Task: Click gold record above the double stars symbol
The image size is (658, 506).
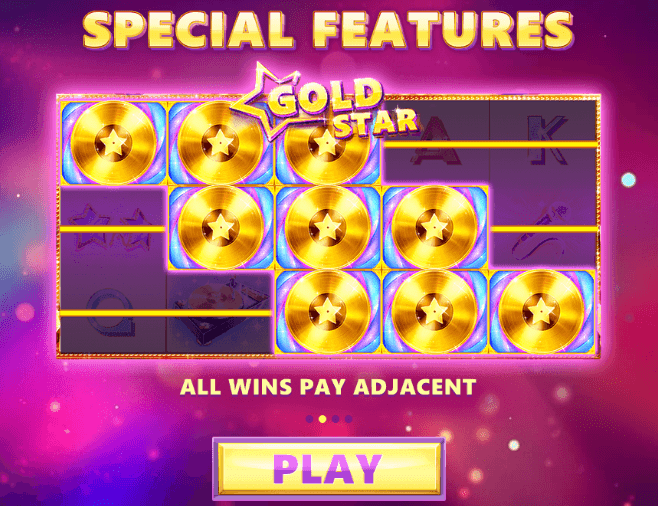Action: 113,143
